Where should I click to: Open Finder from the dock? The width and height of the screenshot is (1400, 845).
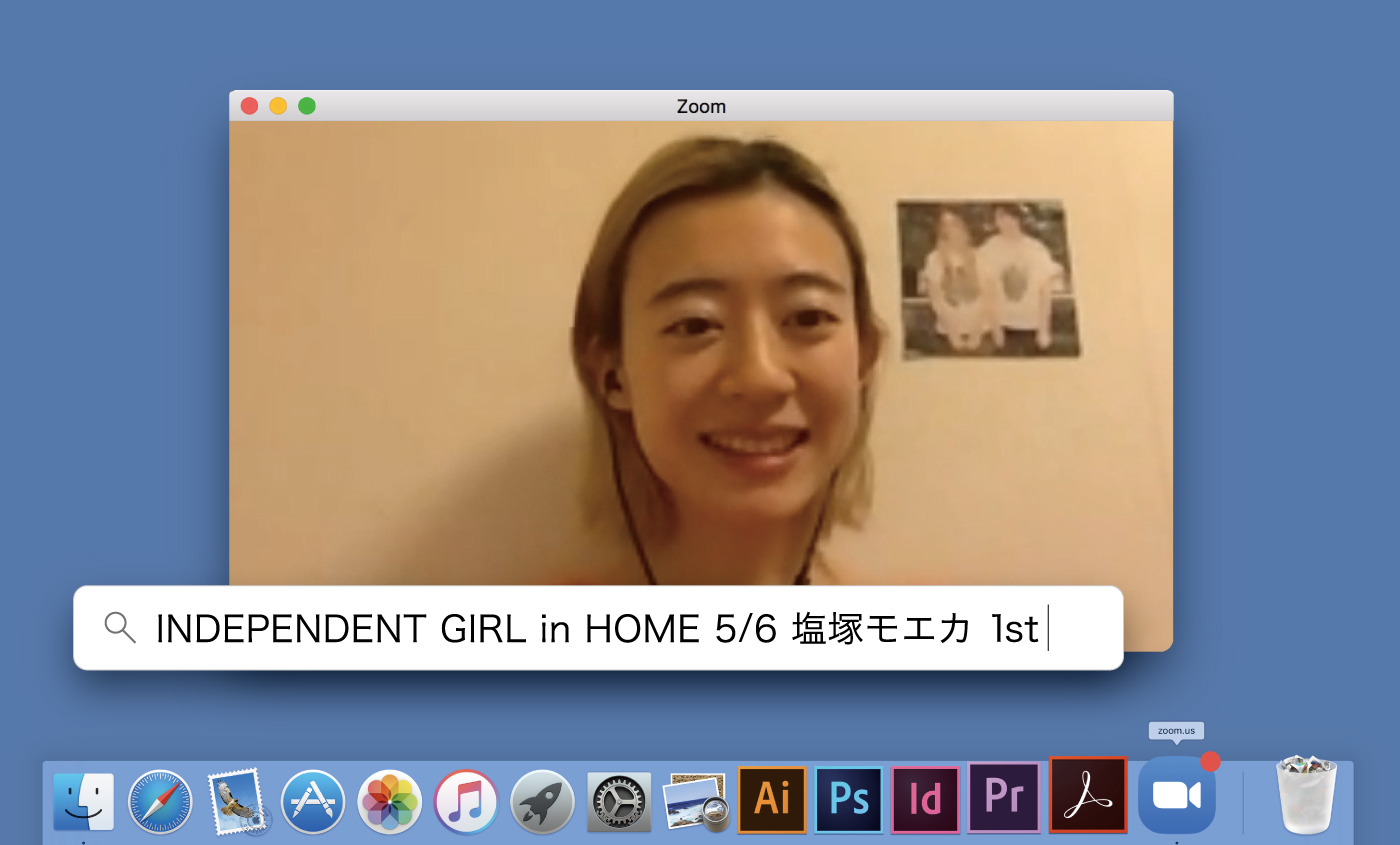(84, 801)
